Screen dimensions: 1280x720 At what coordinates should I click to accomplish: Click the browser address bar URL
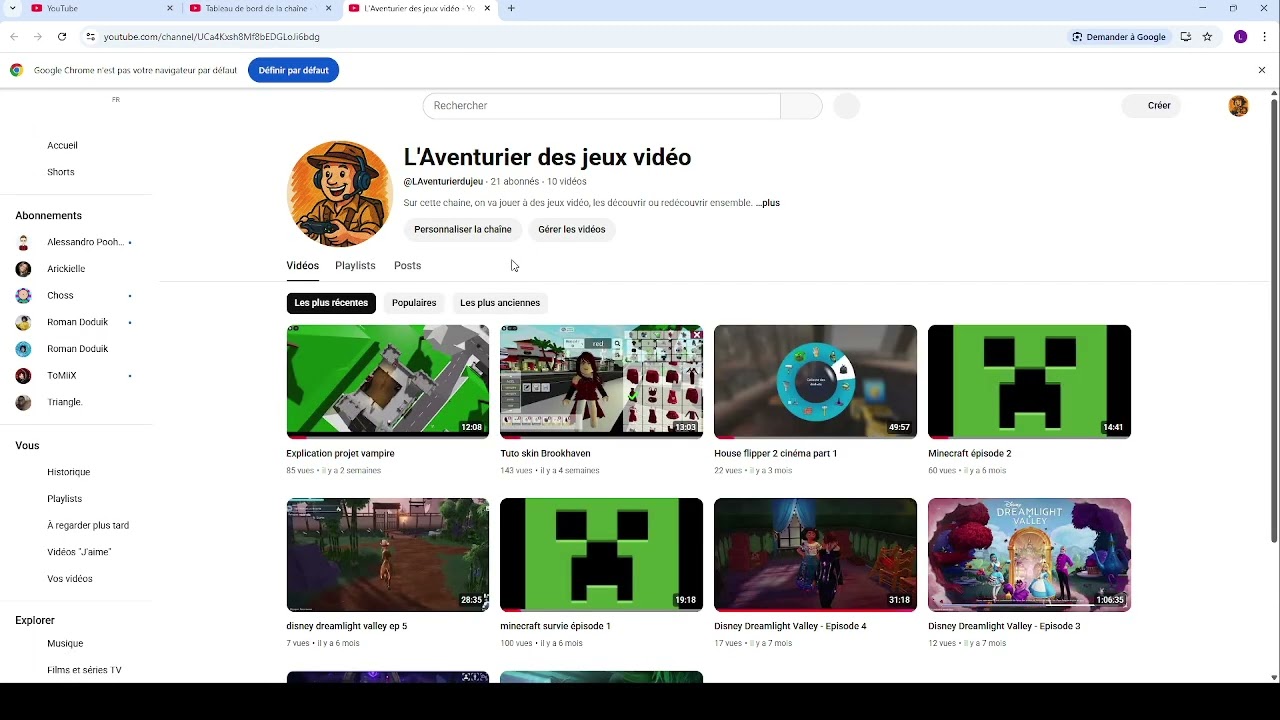pos(211,37)
